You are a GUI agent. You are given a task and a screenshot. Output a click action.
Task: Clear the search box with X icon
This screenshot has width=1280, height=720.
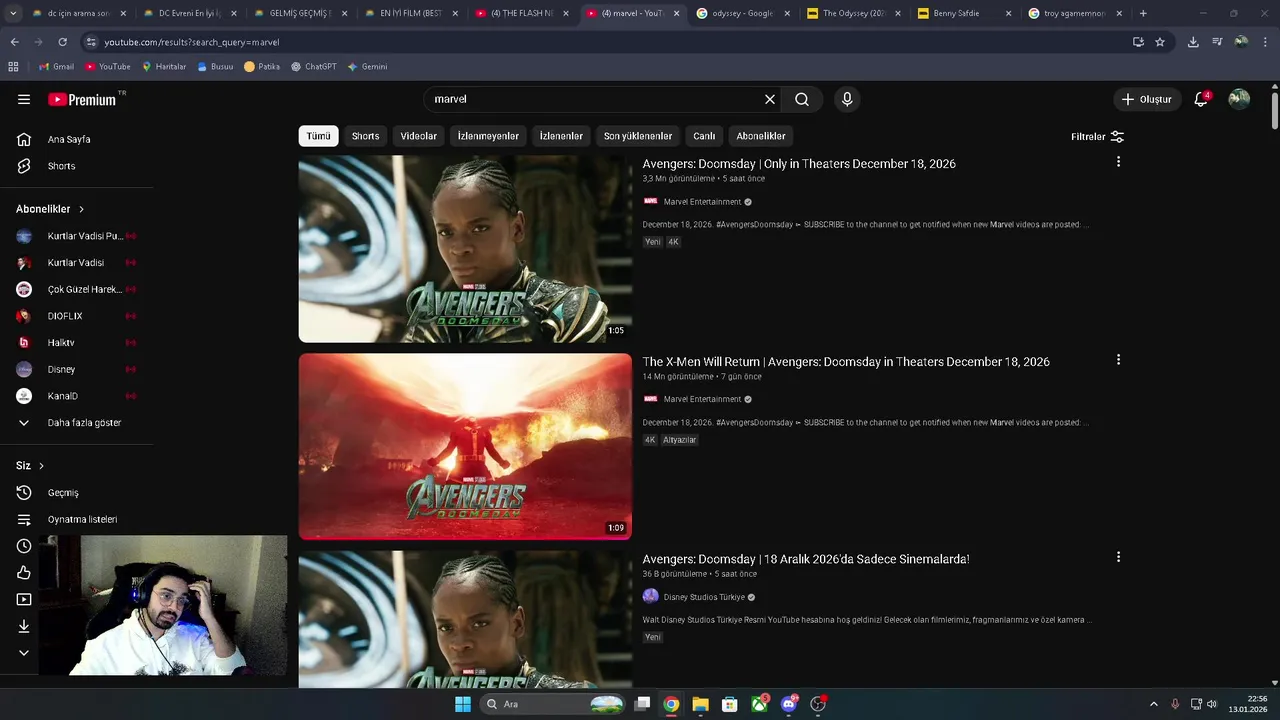click(770, 99)
